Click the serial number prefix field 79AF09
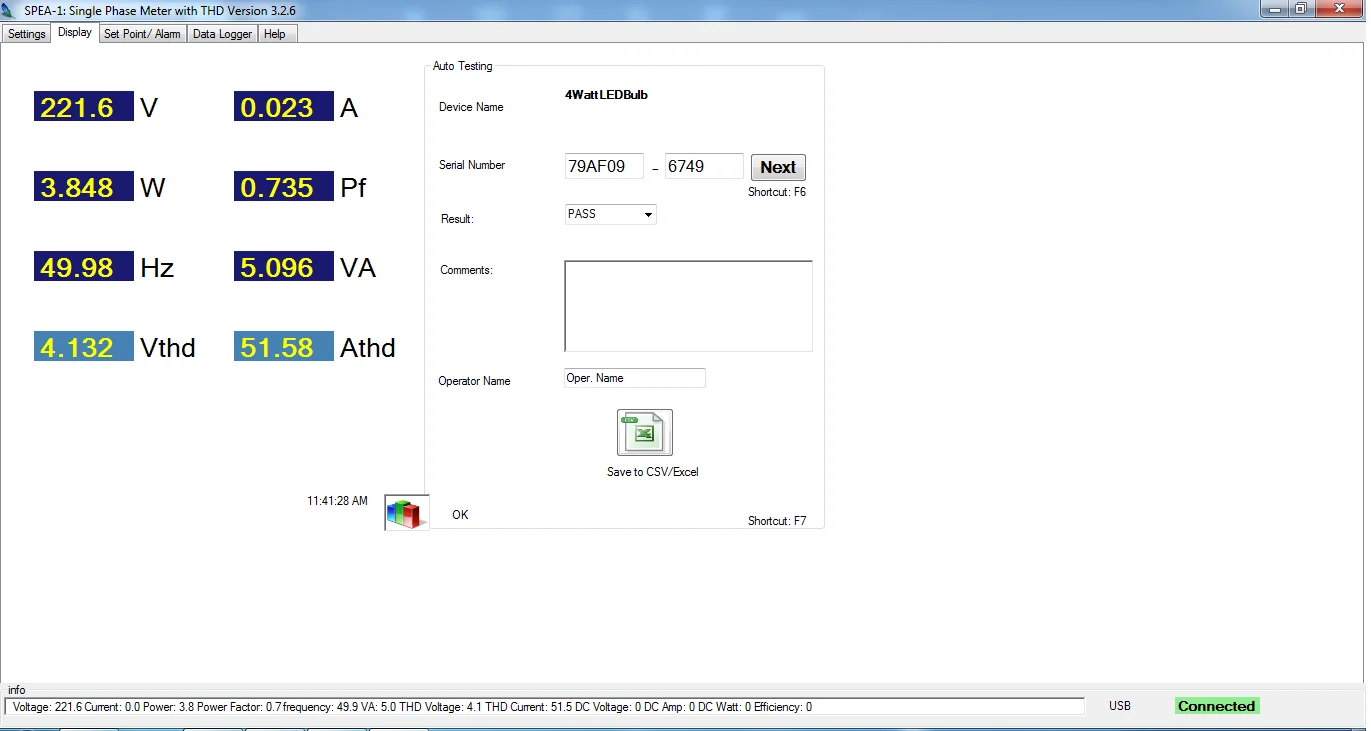1371x731 pixels. coord(604,166)
